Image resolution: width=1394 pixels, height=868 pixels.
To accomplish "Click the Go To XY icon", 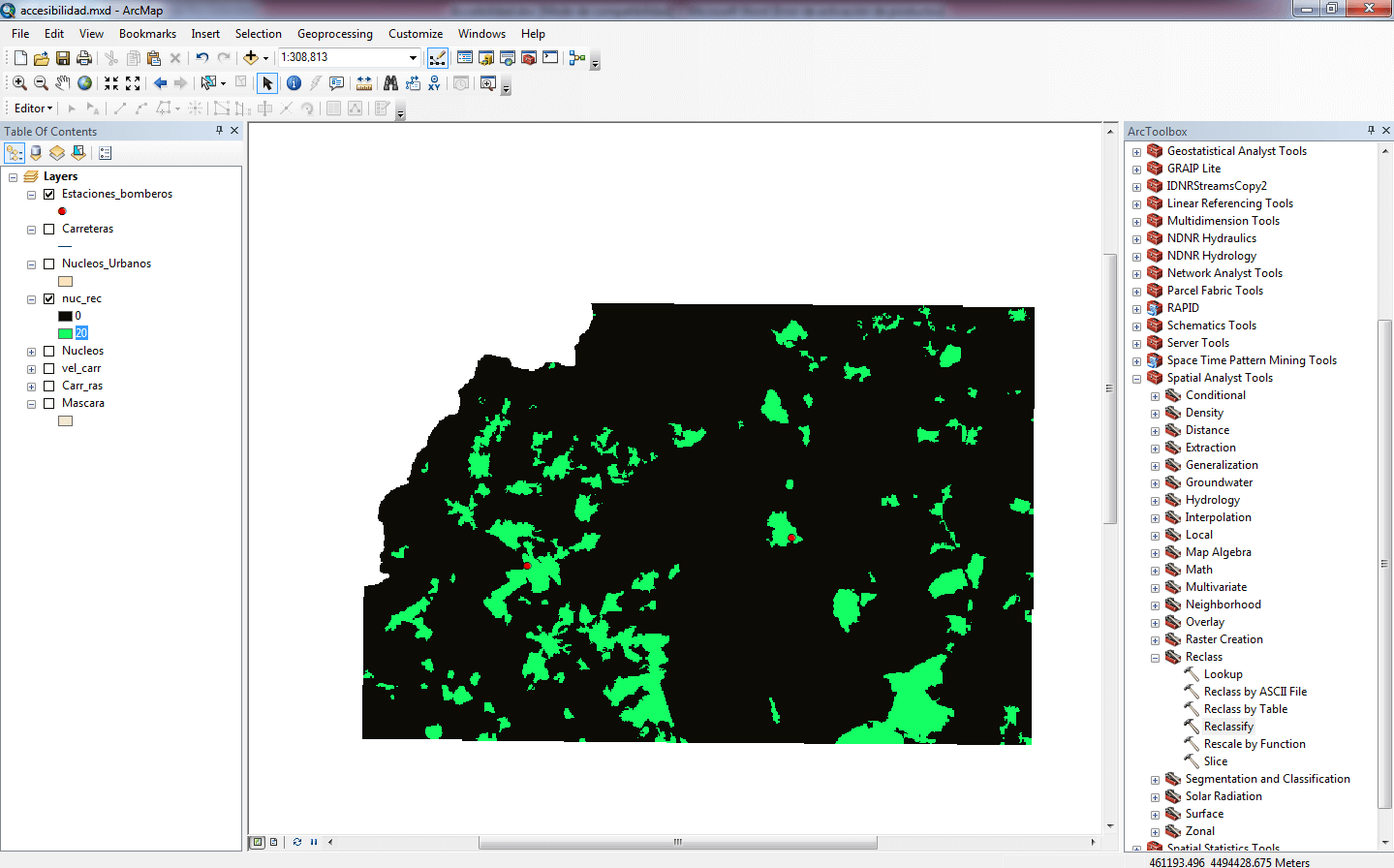I will [x=434, y=83].
